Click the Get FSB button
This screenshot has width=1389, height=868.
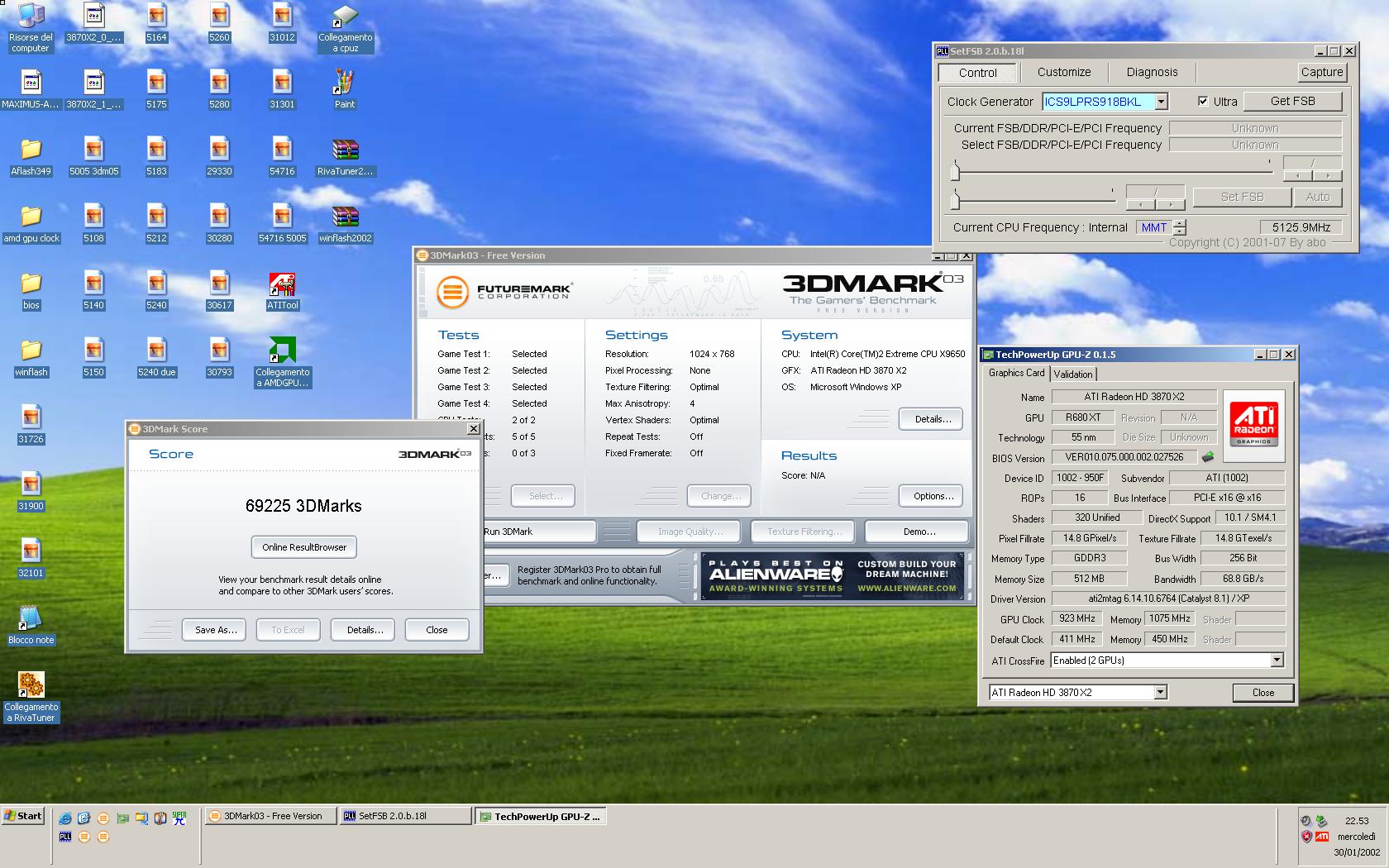(1292, 101)
